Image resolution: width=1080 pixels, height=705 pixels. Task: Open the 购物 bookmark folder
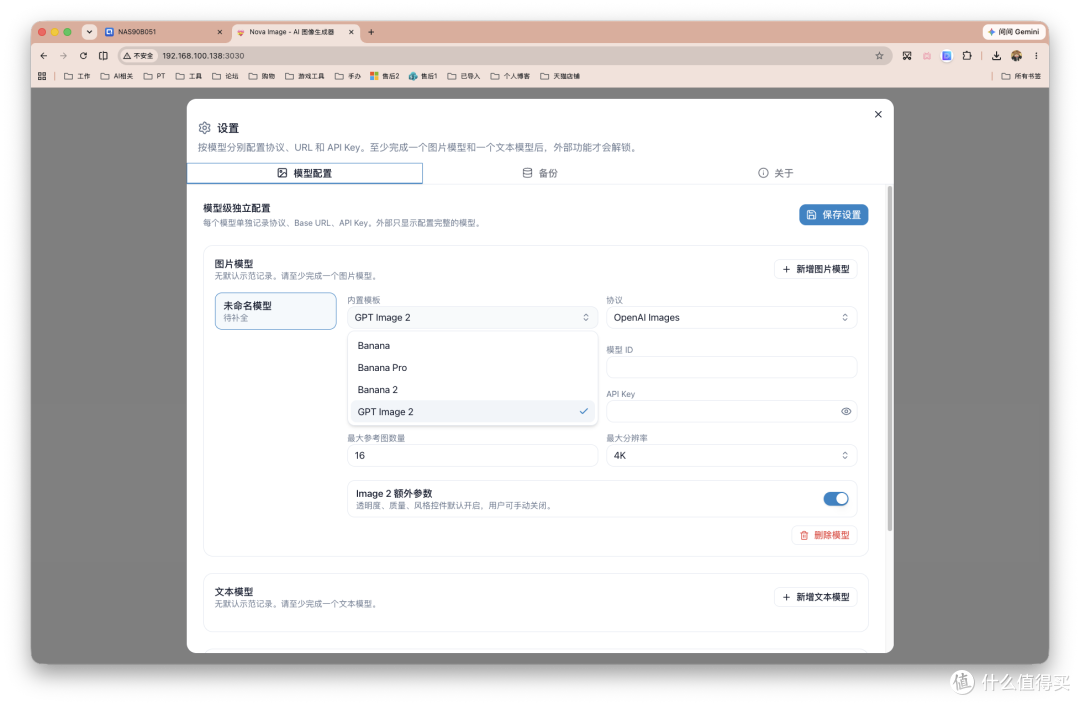point(262,76)
